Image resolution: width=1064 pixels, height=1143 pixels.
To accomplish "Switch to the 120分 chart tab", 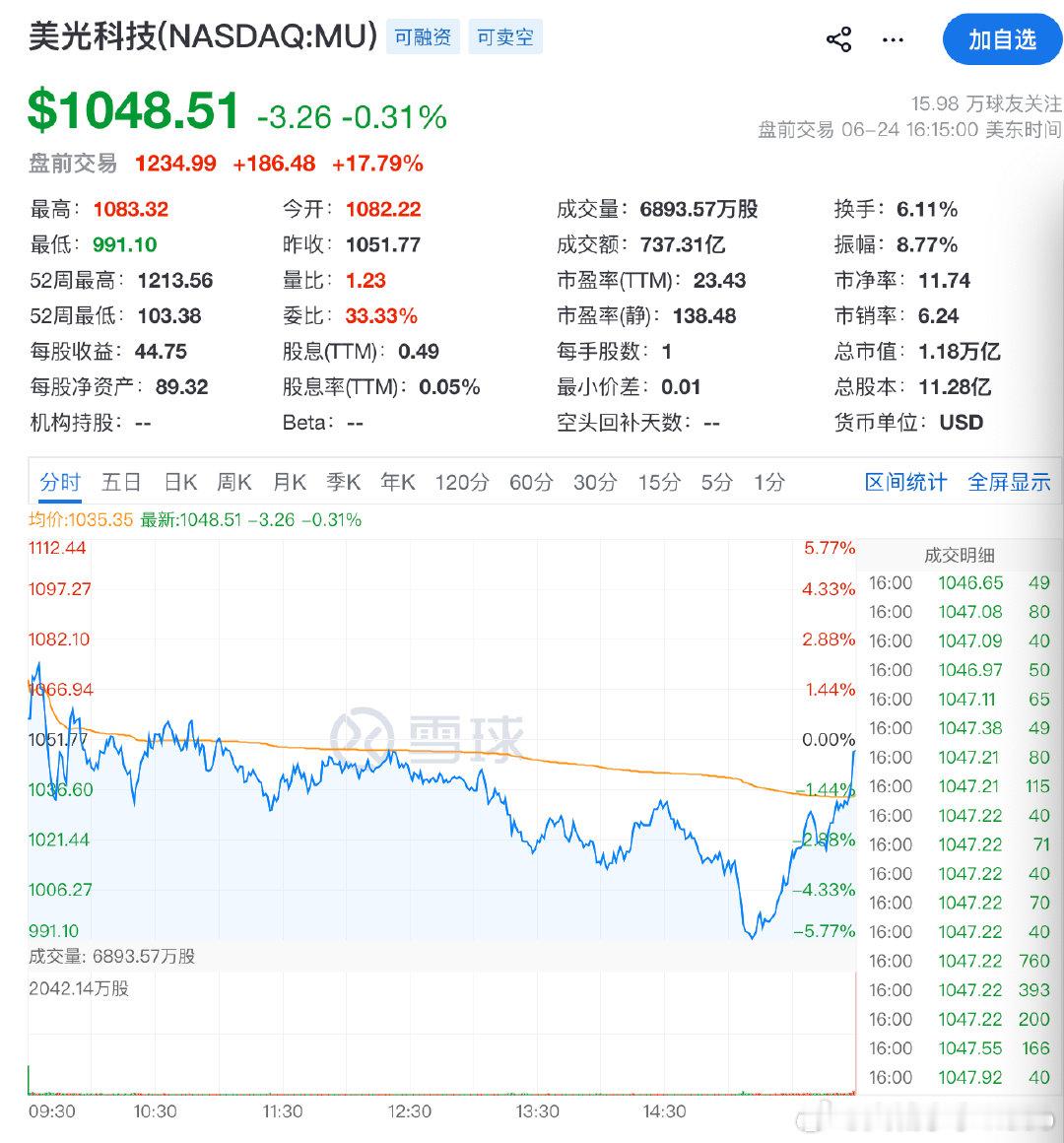I will [x=462, y=482].
